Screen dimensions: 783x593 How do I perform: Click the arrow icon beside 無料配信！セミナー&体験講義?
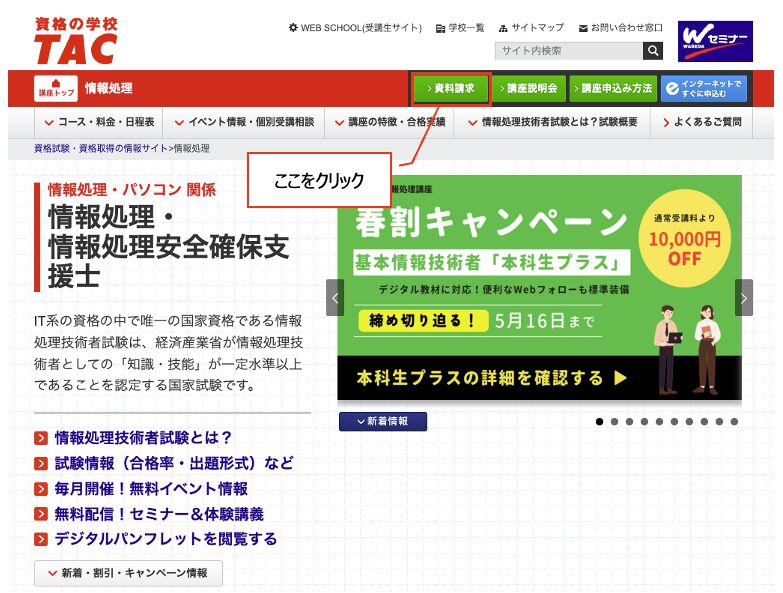pos(41,514)
